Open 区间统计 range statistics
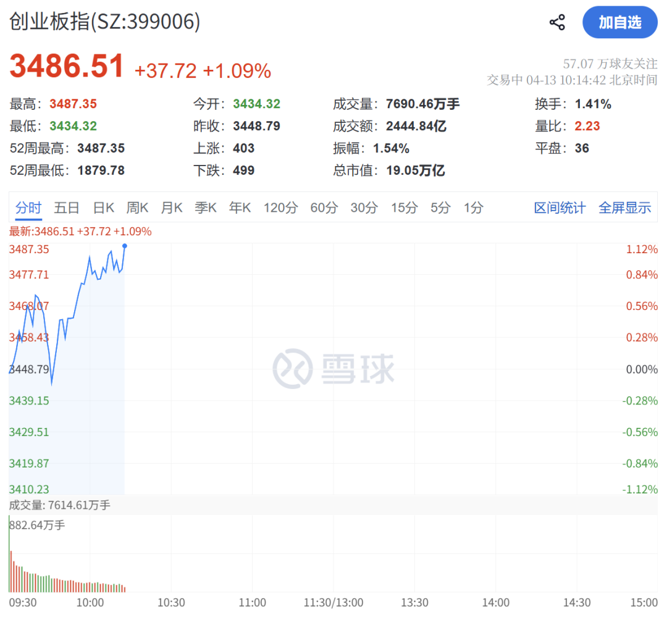The width and height of the screenshot is (667, 620). tap(560, 208)
